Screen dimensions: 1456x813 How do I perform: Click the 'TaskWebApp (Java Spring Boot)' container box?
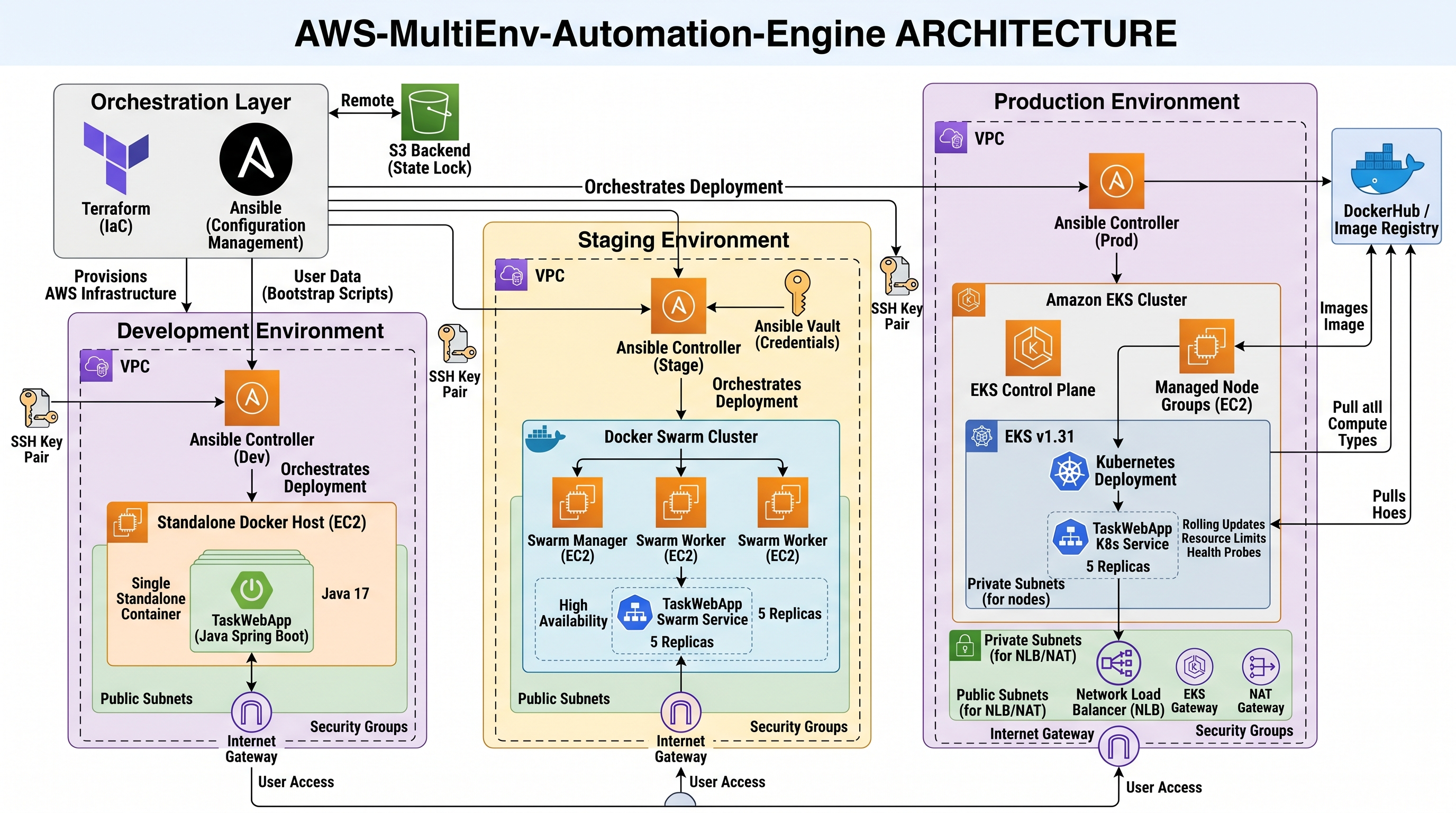click(252, 607)
